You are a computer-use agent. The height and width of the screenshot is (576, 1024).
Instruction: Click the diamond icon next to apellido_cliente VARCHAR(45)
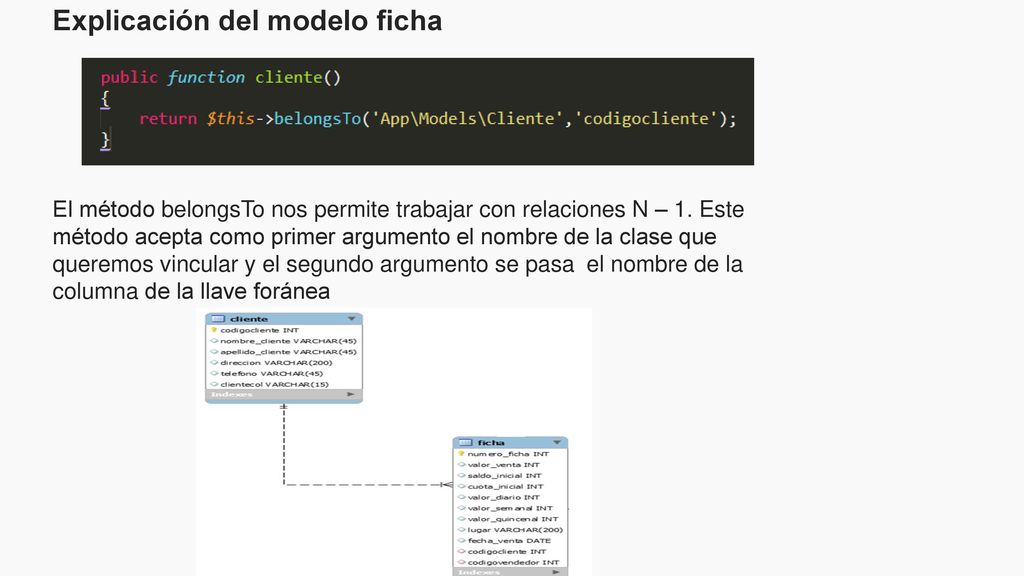(214, 351)
